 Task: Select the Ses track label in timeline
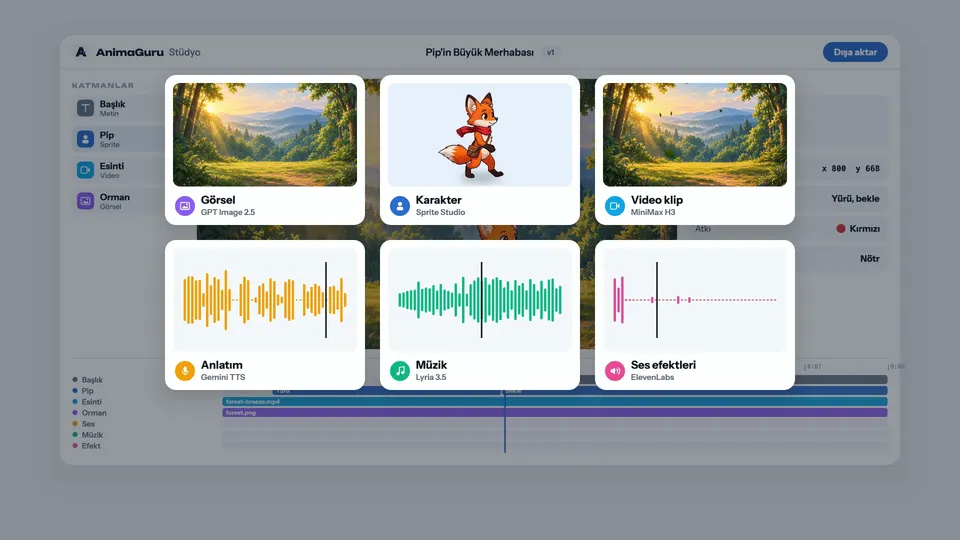coord(88,424)
